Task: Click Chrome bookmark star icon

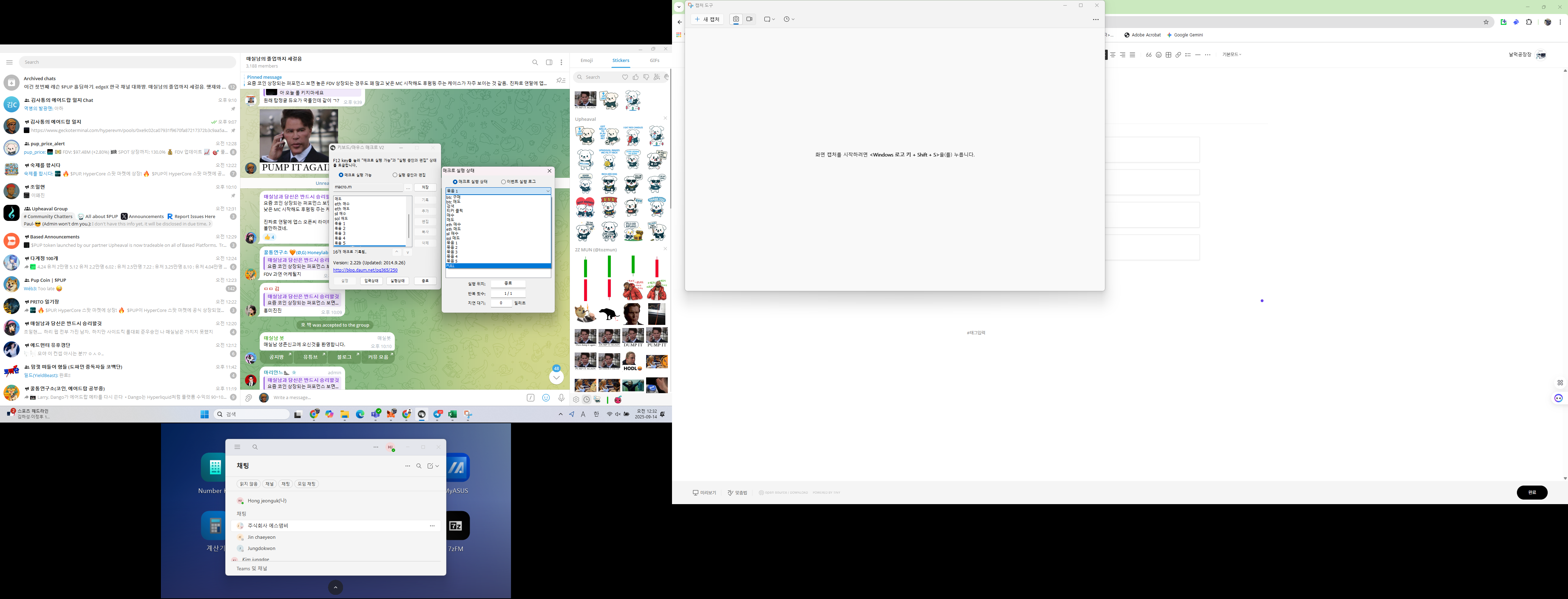Action: point(1486,22)
